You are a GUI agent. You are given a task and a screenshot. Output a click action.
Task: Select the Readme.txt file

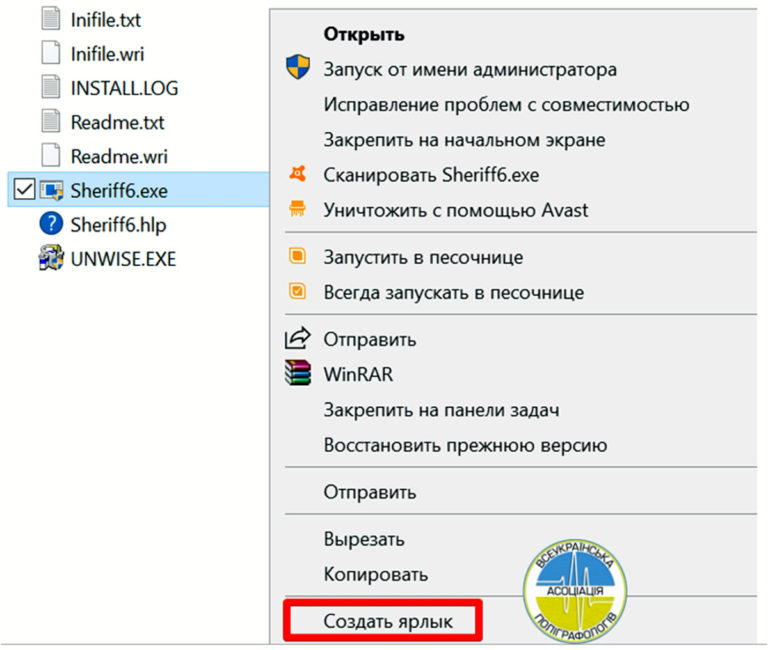[117, 122]
